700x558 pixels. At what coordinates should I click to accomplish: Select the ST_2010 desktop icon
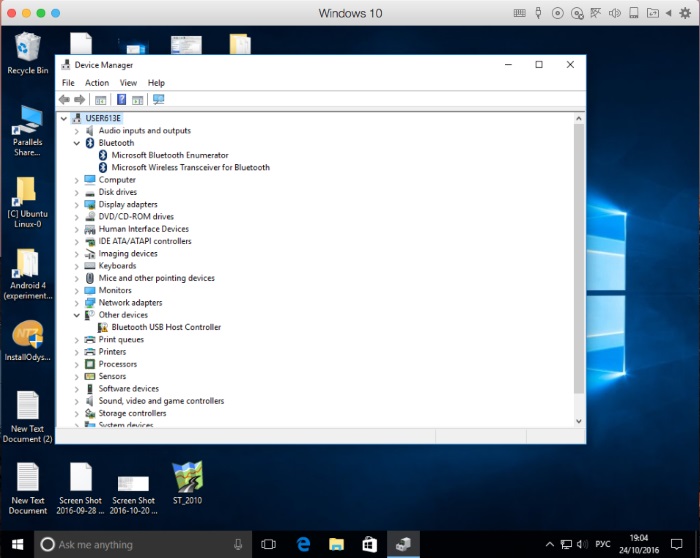pos(188,483)
